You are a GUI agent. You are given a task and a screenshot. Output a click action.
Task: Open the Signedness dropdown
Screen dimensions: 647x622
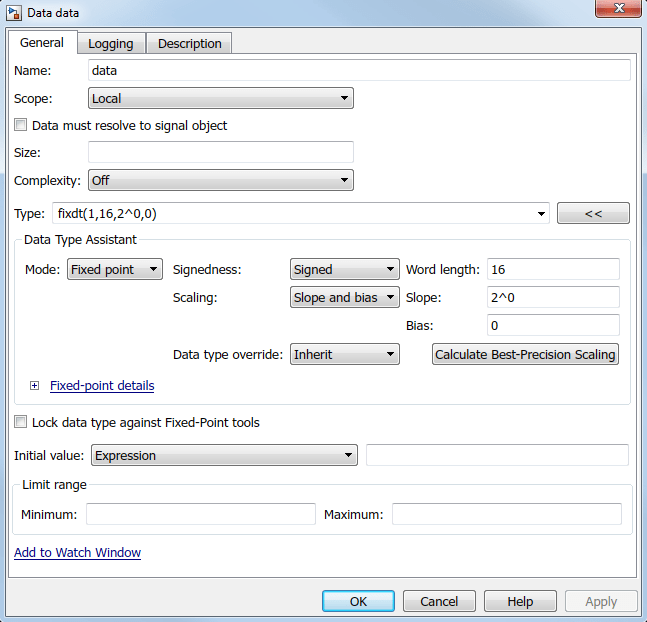pos(345,269)
